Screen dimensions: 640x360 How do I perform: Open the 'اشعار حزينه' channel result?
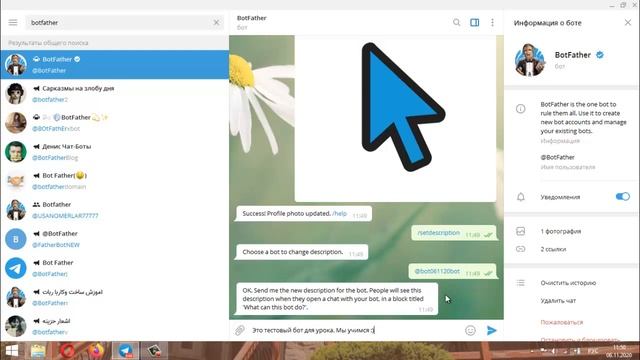[x=115, y=326]
